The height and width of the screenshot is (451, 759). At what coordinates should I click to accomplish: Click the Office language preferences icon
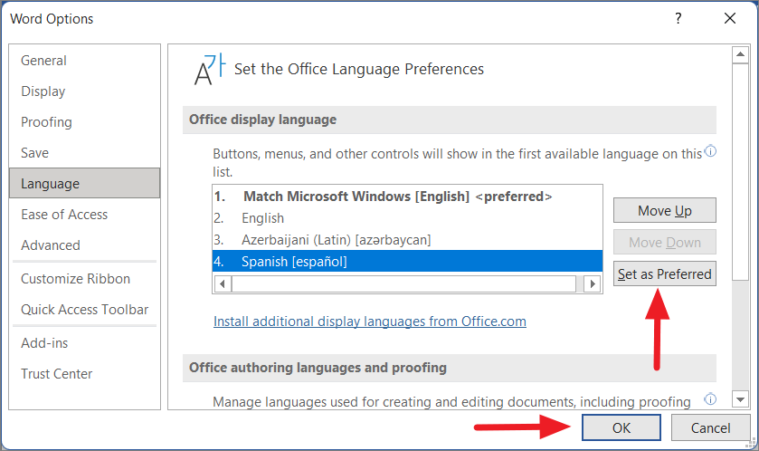[x=210, y=70]
